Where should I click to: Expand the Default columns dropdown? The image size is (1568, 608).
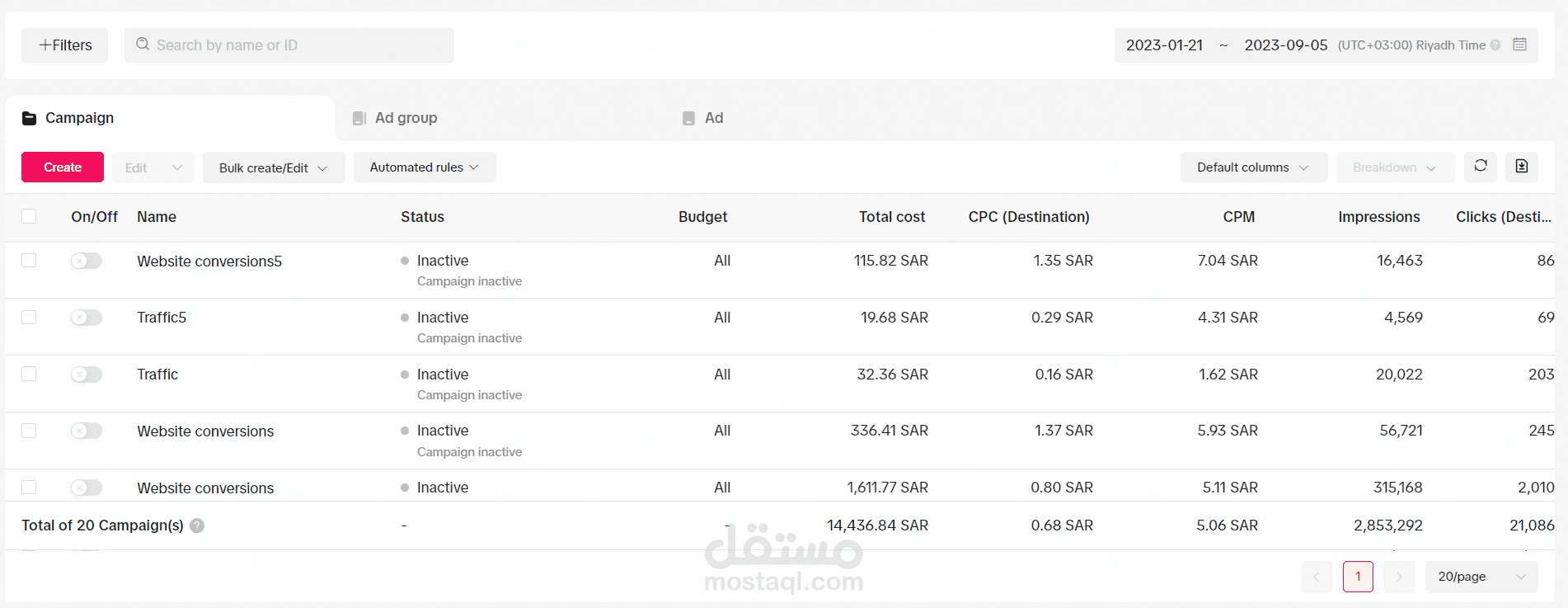(1253, 167)
